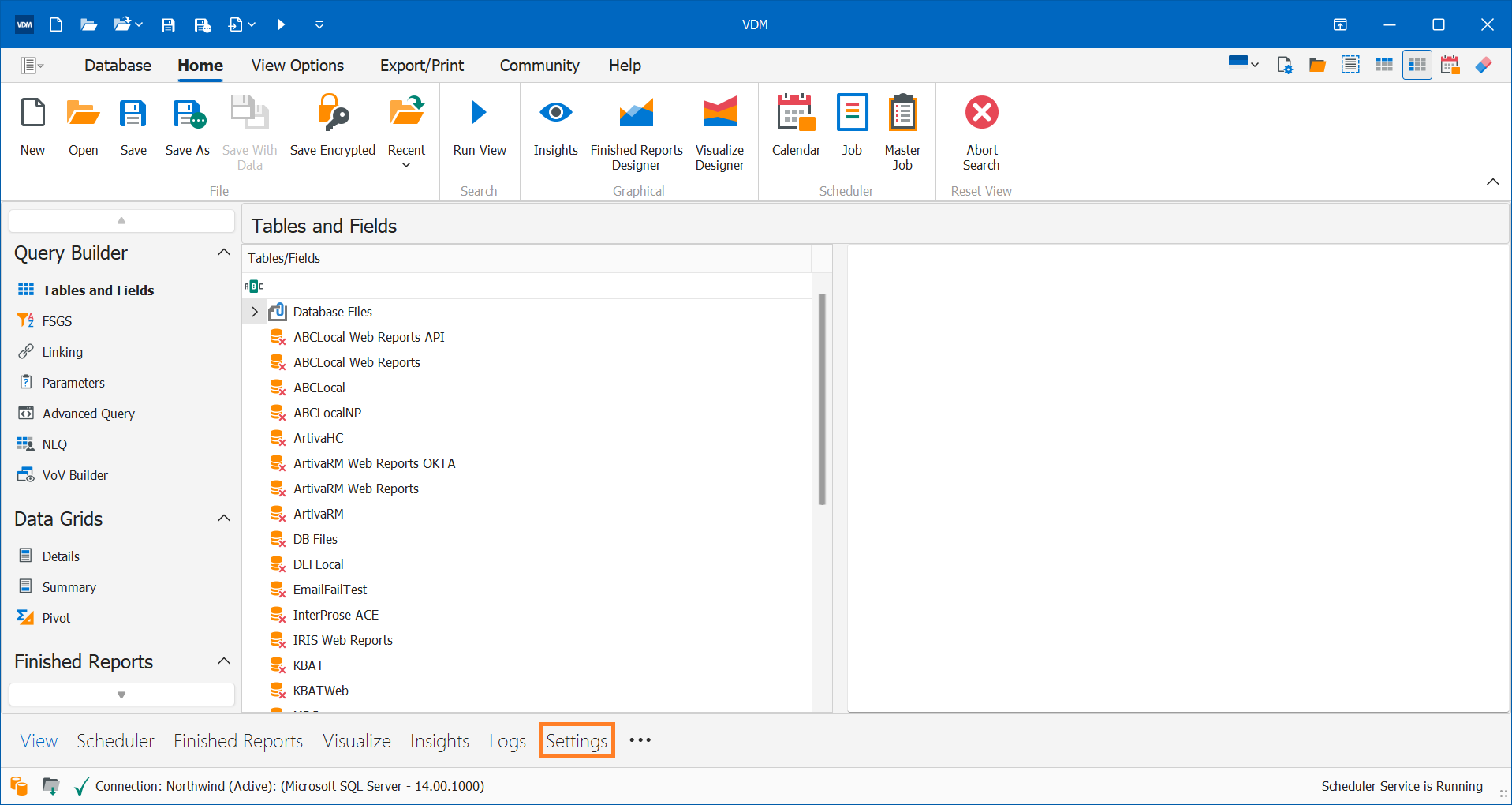Open the Customize Quick Access Toolbar dropdown

click(319, 24)
